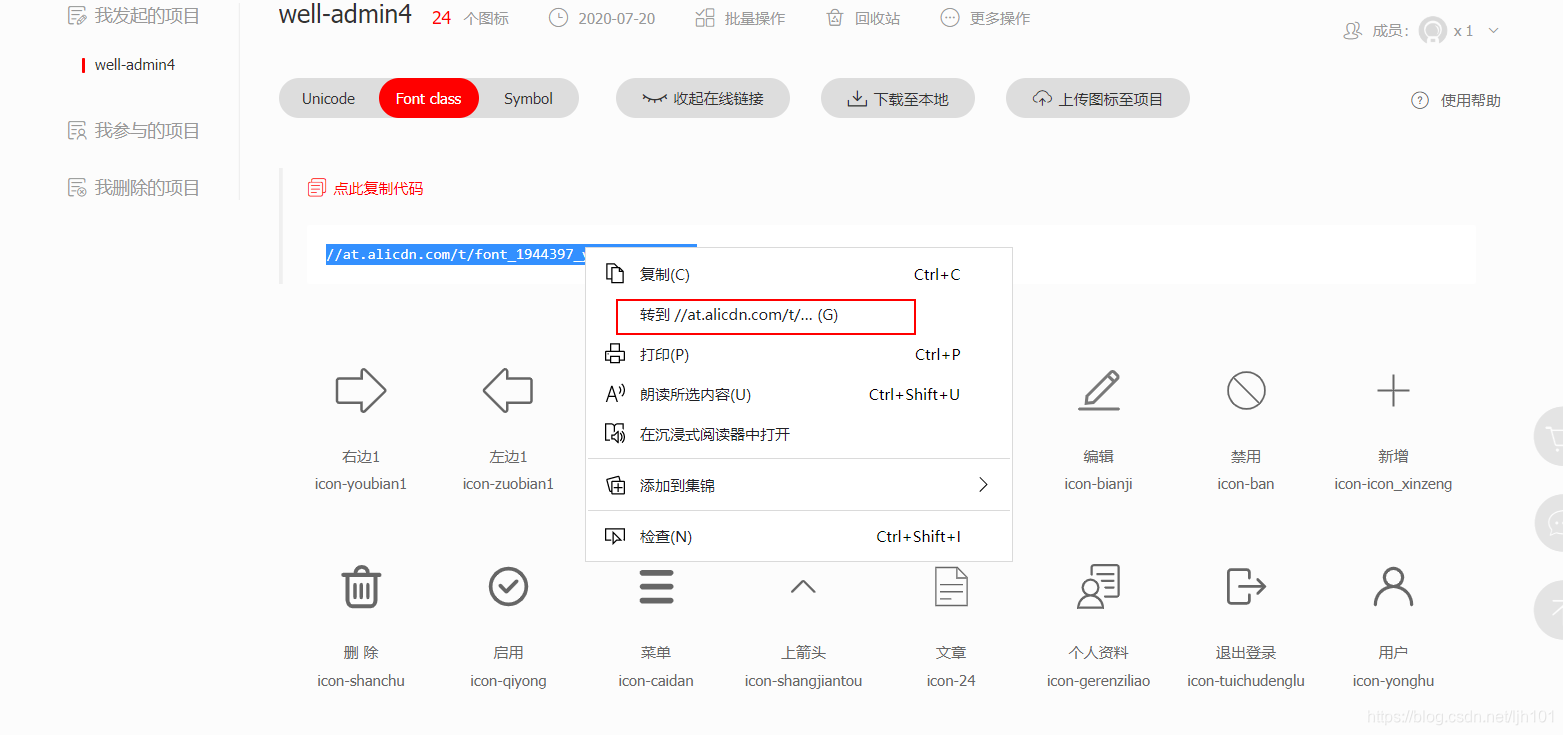Viewport: 1563px width, 735px height.
Task: Select the icon-tuichudenglu logout icon
Action: tap(1245, 586)
